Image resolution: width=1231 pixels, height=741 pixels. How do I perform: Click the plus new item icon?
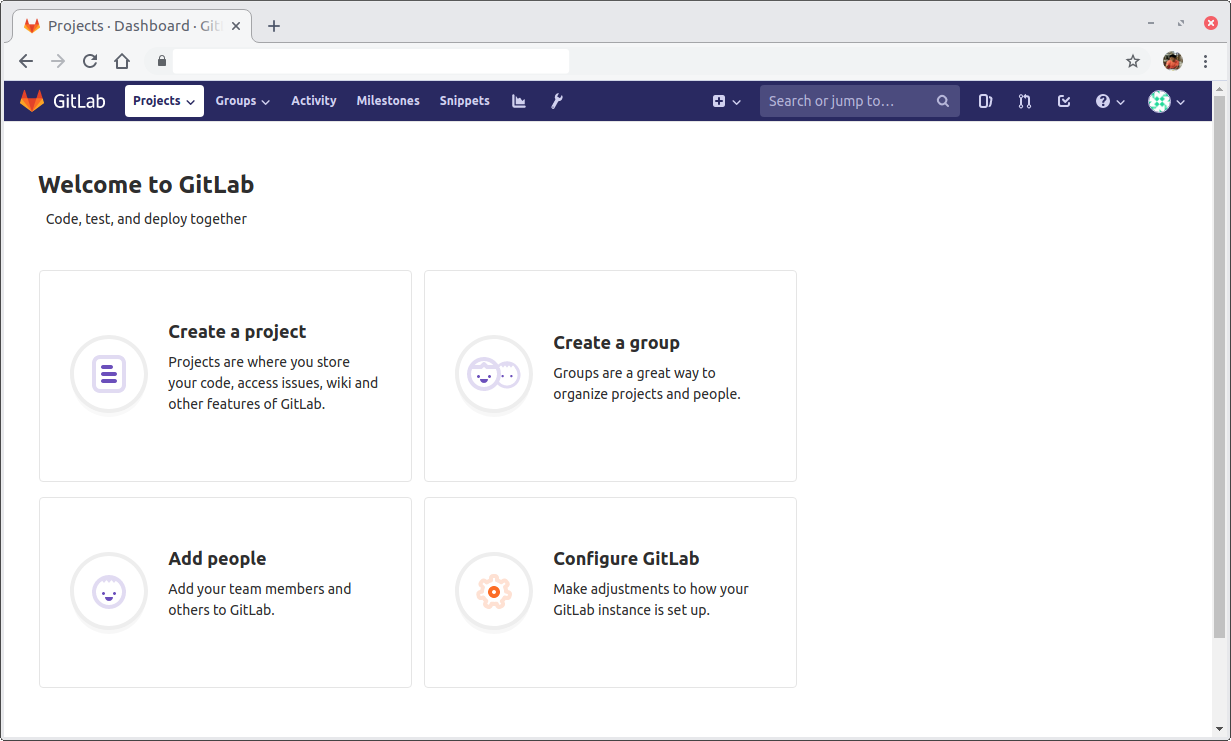[719, 101]
